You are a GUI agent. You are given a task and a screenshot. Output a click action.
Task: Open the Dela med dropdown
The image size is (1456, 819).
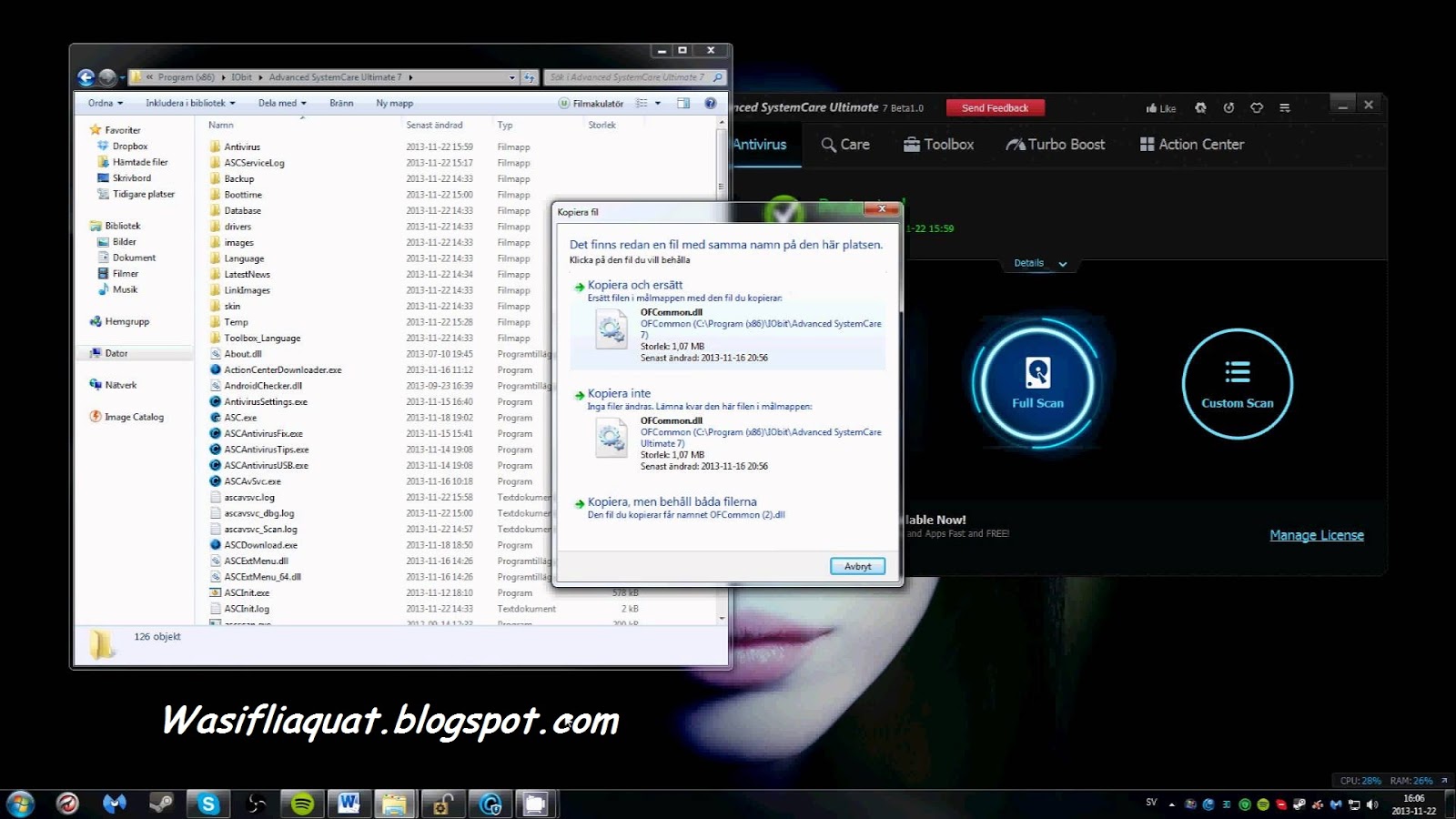(282, 103)
